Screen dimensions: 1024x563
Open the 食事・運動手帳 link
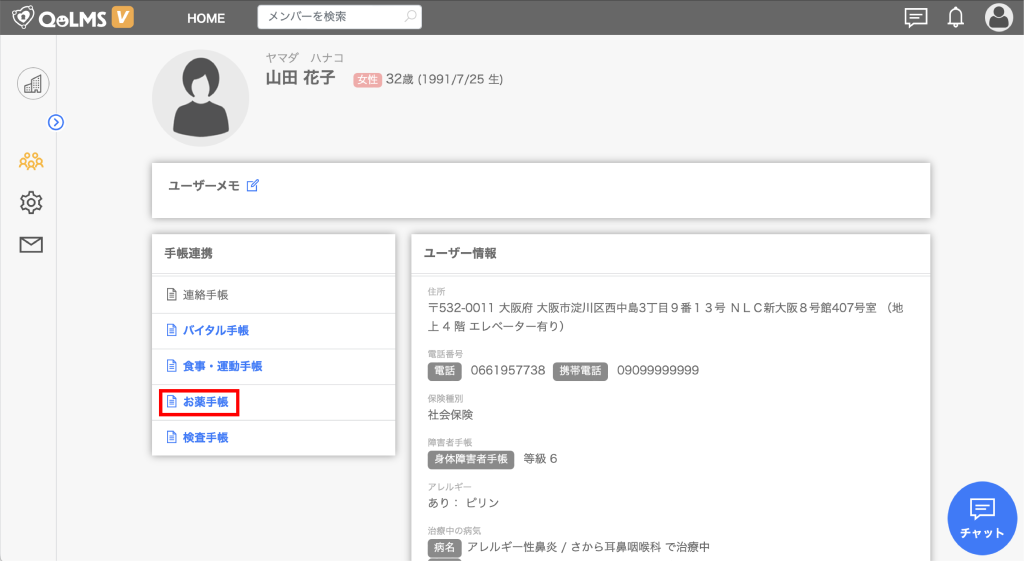221,367
